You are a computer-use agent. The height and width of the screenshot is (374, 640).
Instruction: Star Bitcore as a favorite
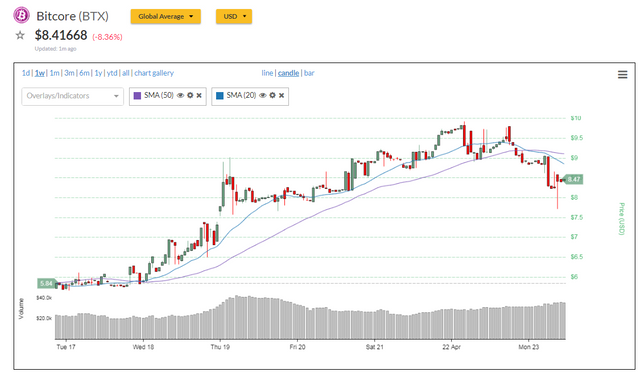pos(20,36)
